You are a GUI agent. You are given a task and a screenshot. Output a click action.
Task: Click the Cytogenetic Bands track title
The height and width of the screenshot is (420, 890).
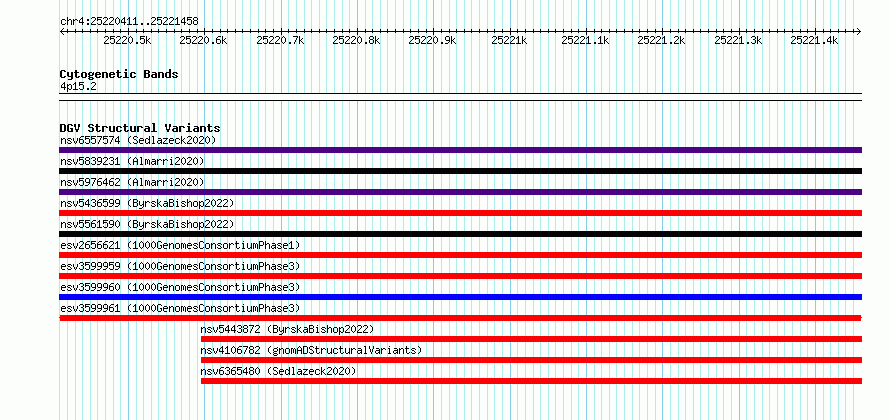[x=119, y=74]
